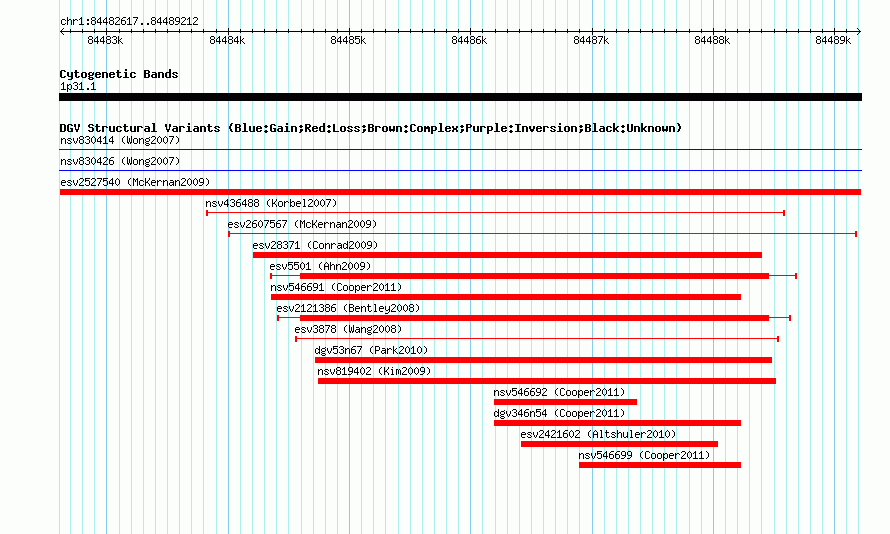Screen dimensions: 890x534
Task: Click the red bar under nsv546691 (Cooper2011)
Action: pos(506,297)
